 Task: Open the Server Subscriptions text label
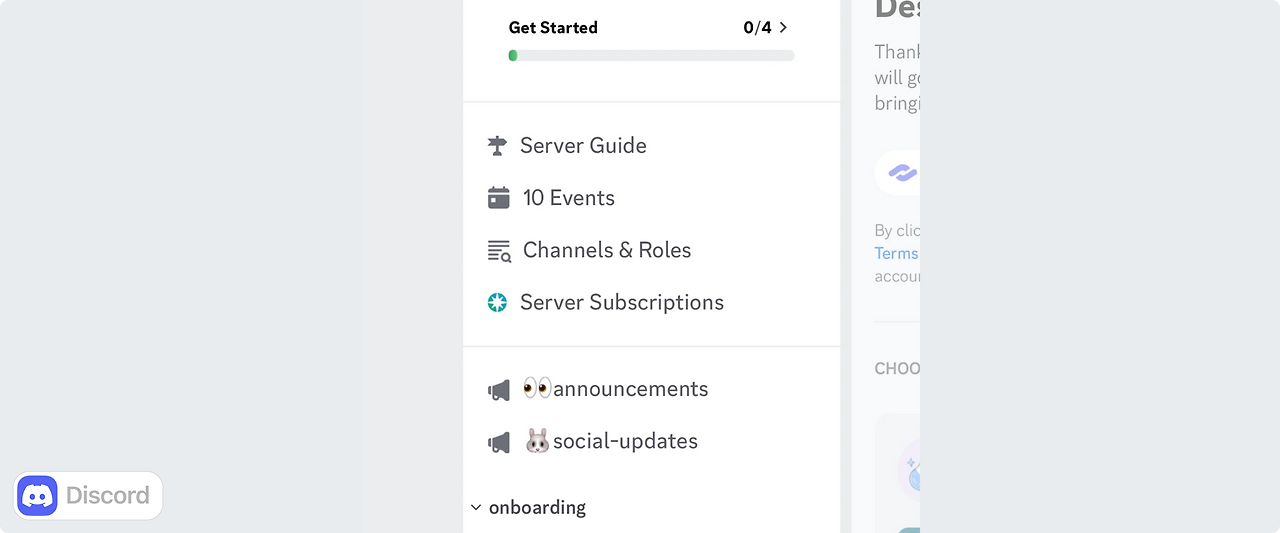pos(621,303)
